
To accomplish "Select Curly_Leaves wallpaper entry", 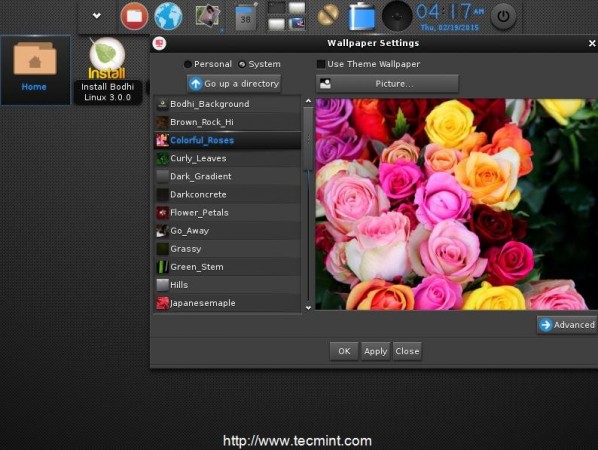I will point(228,158).
